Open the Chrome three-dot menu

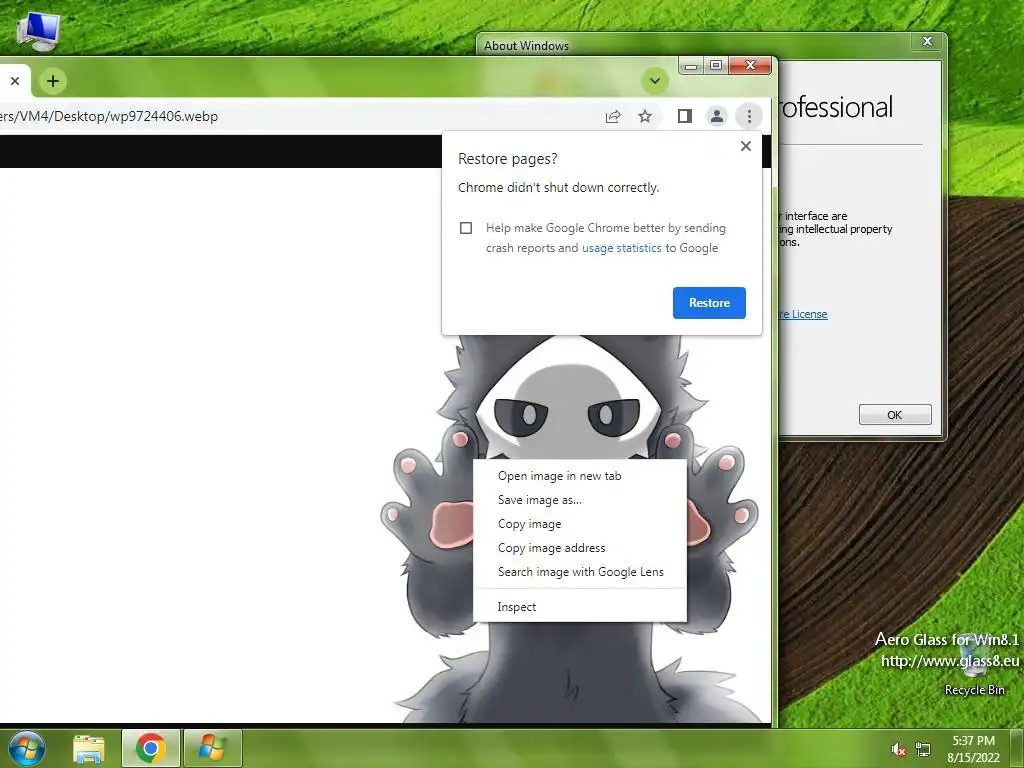(x=749, y=116)
